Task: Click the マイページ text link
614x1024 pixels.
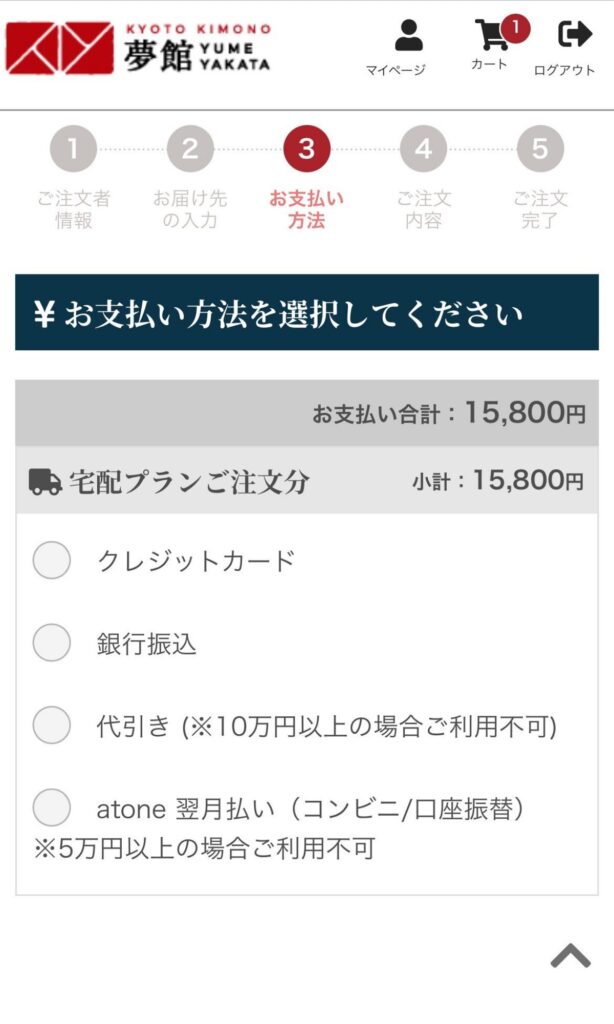Action: click(395, 70)
